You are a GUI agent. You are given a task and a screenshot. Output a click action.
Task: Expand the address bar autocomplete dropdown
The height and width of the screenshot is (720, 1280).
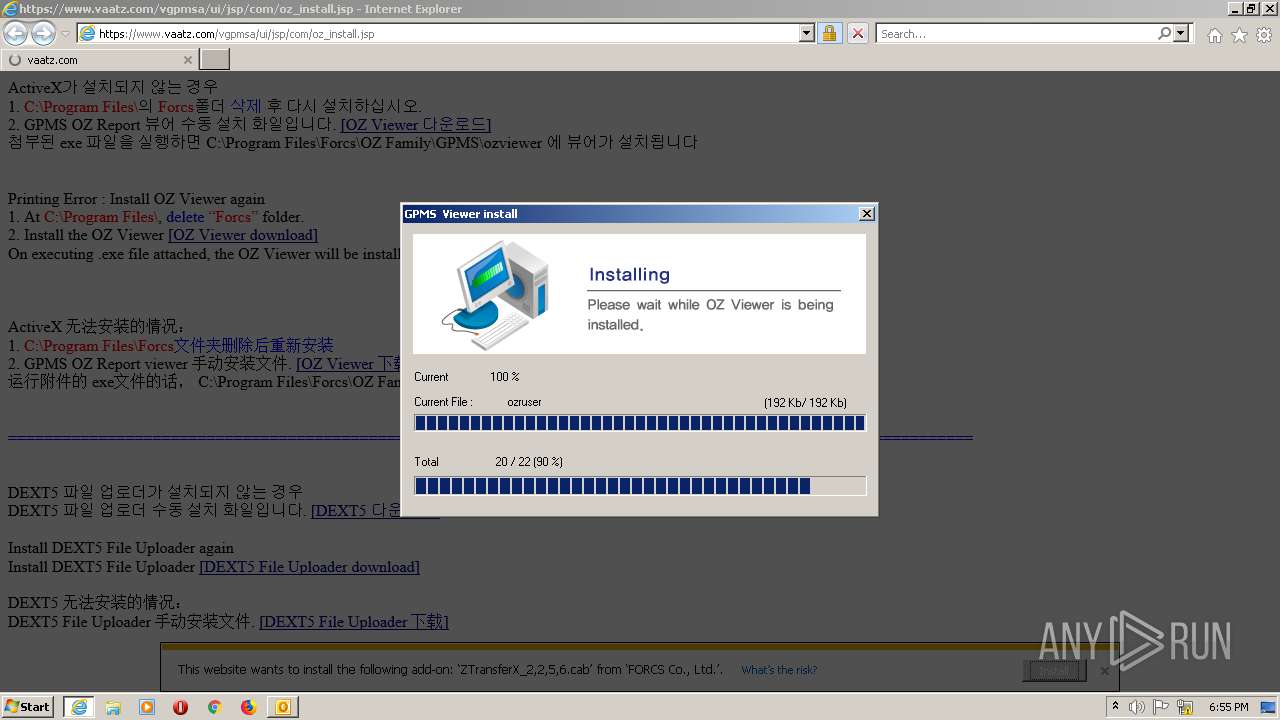(807, 33)
